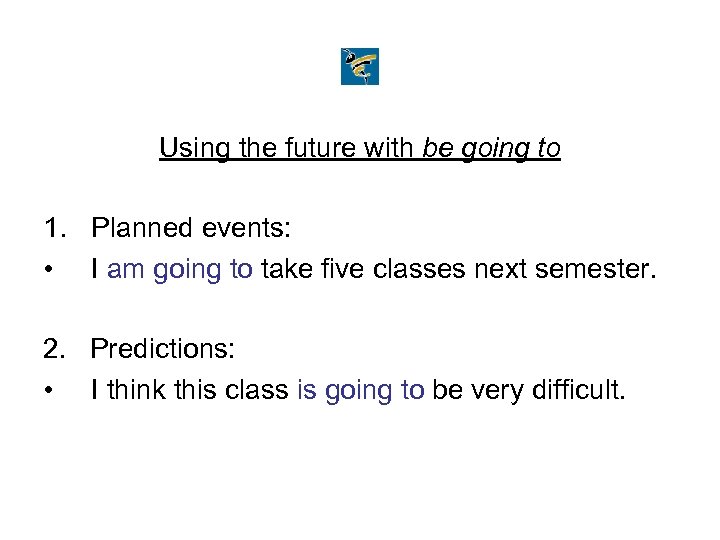
Task: Click the blue and gold logo icon
Action: pos(360,67)
